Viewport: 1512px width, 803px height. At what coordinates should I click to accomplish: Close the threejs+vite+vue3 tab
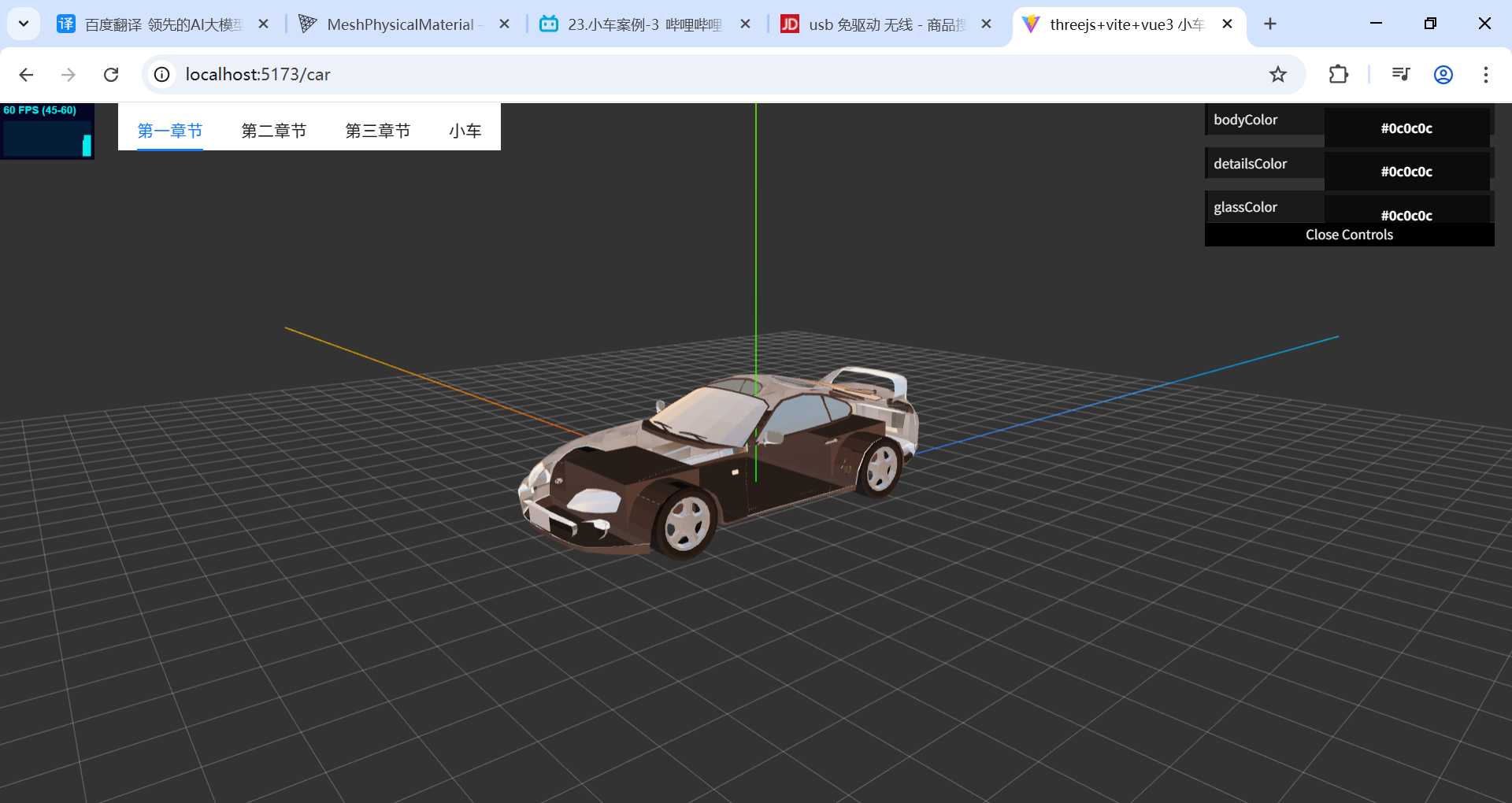tap(1228, 24)
